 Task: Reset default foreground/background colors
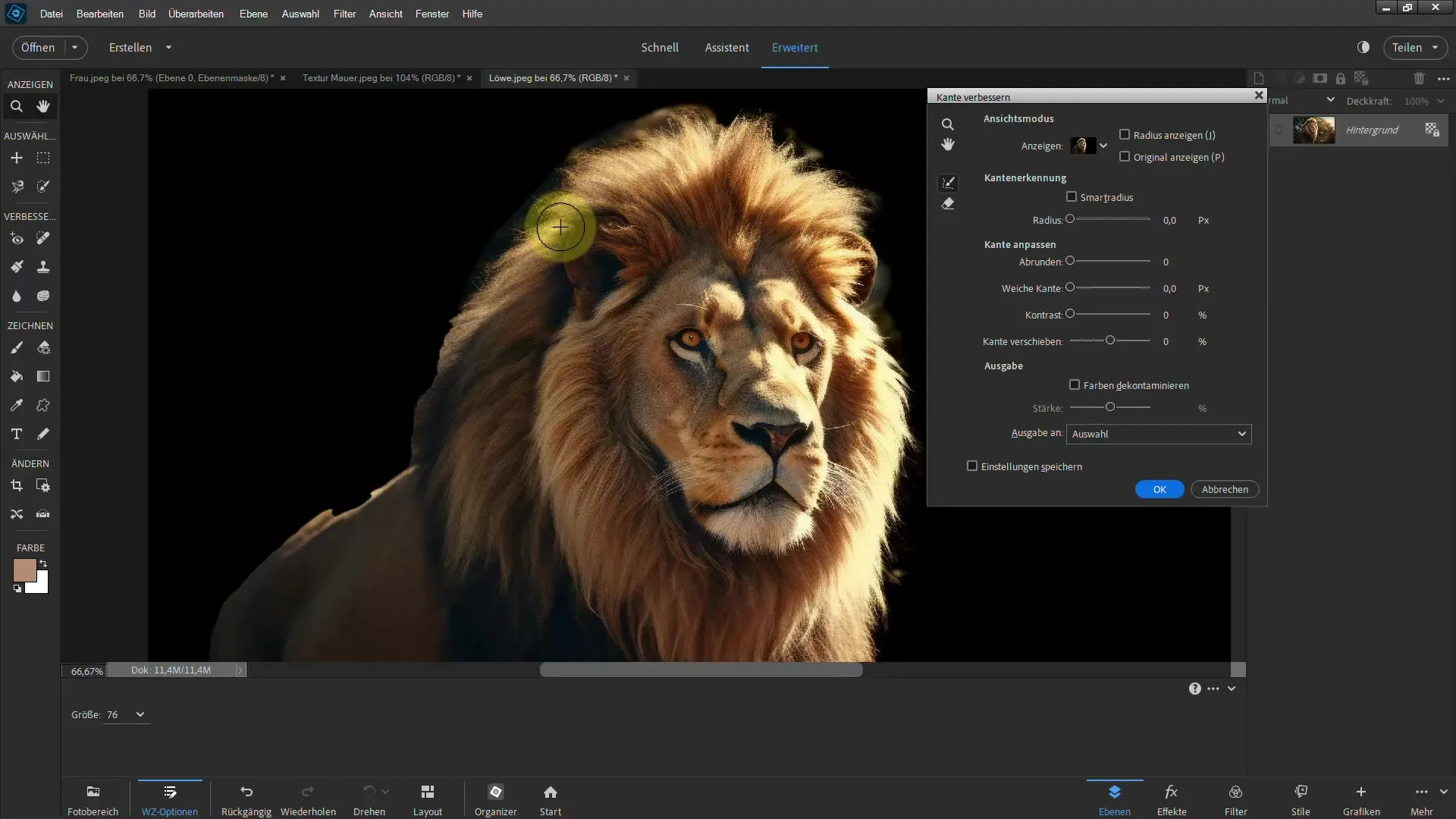pyautogui.click(x=17, y=588)
